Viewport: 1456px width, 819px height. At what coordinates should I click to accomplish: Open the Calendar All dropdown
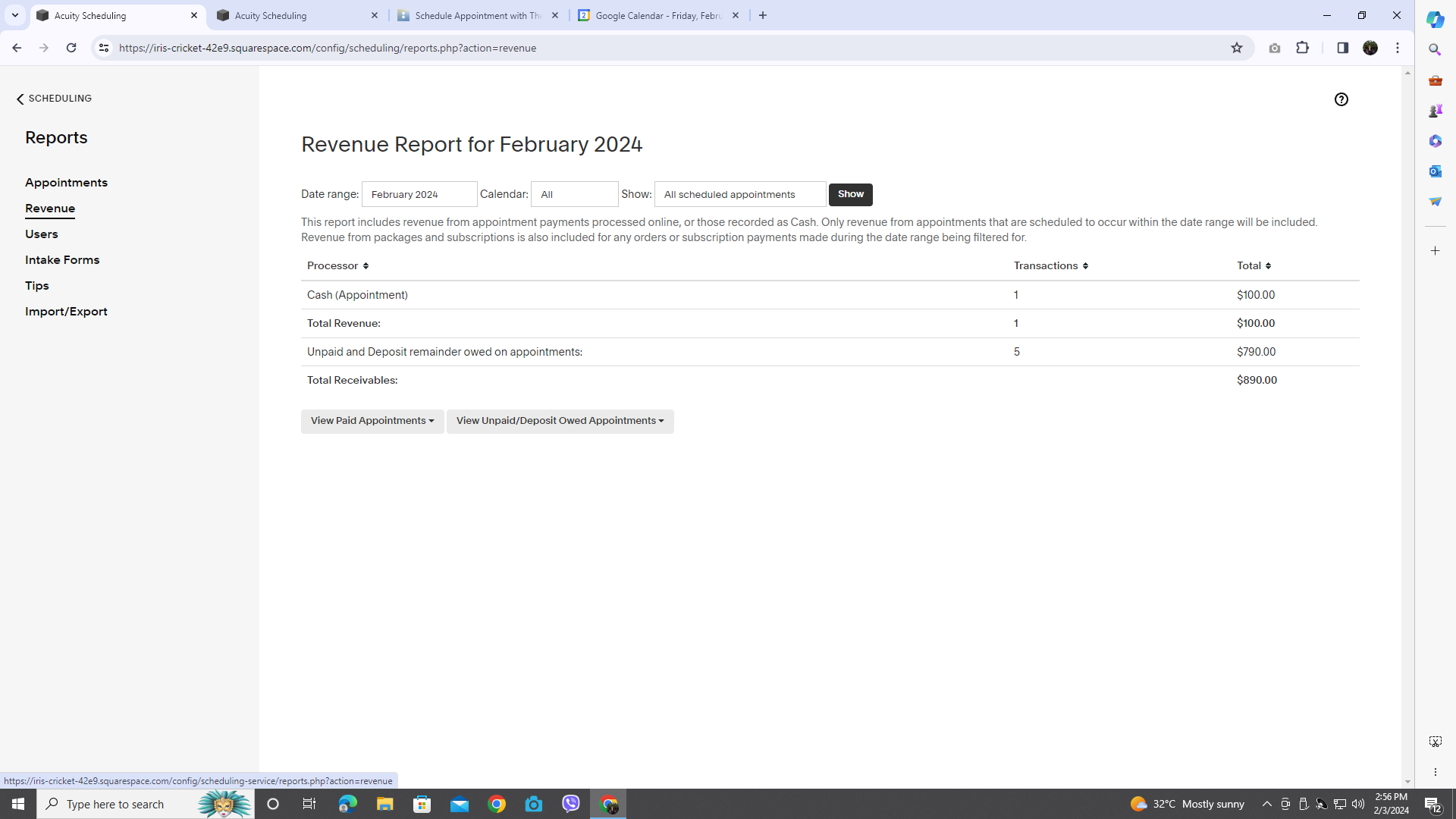pos(574,194)
